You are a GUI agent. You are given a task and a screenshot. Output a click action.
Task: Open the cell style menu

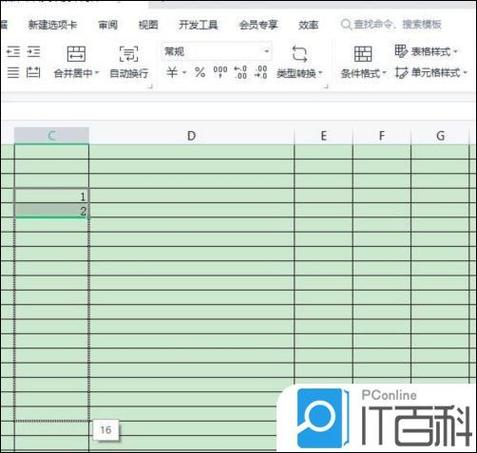431,72
